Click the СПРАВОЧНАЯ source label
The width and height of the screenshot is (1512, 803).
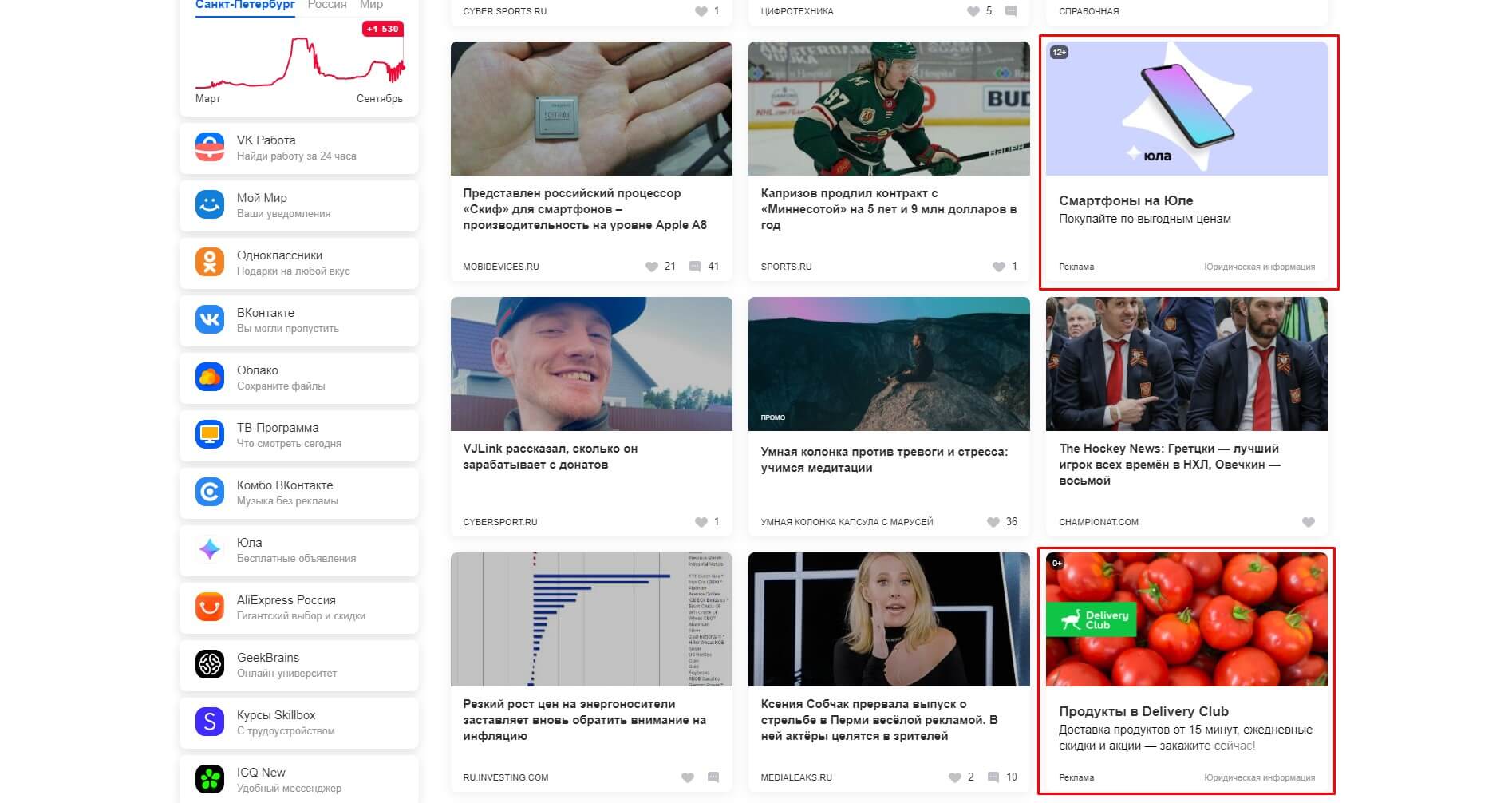click(x=1089, y=11)
